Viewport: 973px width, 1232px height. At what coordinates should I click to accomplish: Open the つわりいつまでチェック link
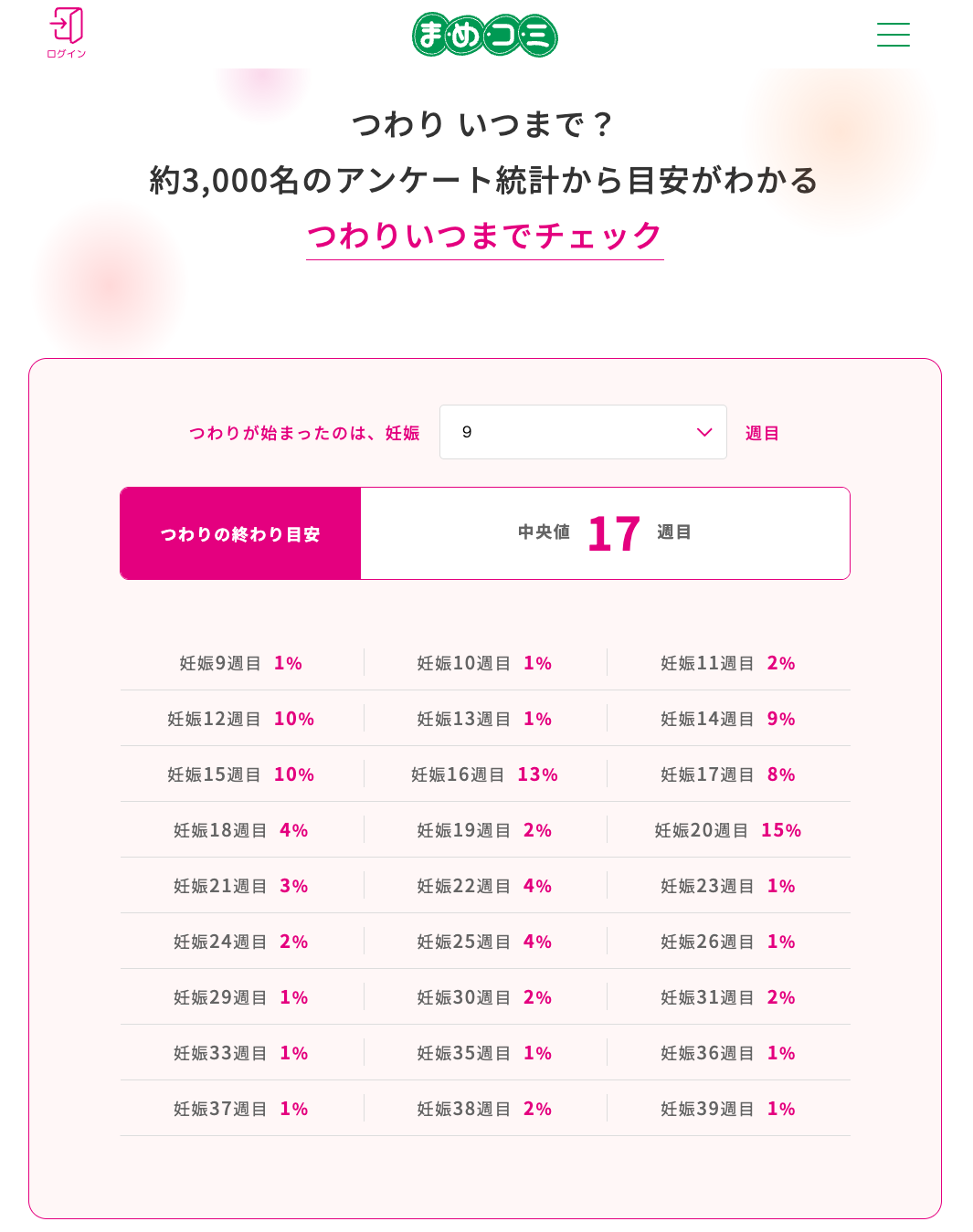[x=485, y=235]
